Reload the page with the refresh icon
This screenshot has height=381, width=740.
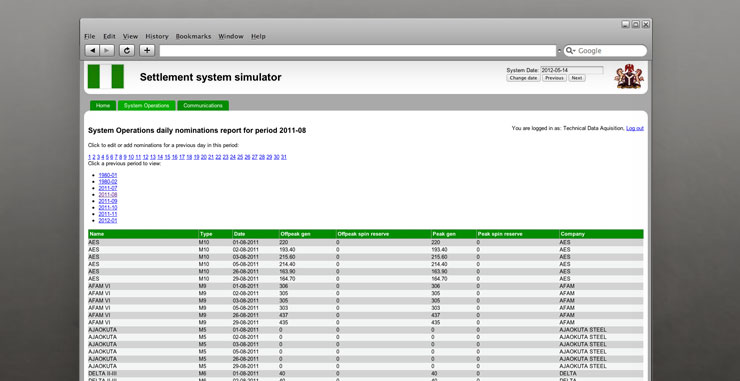pyautogui.click(x=127, y=51)
